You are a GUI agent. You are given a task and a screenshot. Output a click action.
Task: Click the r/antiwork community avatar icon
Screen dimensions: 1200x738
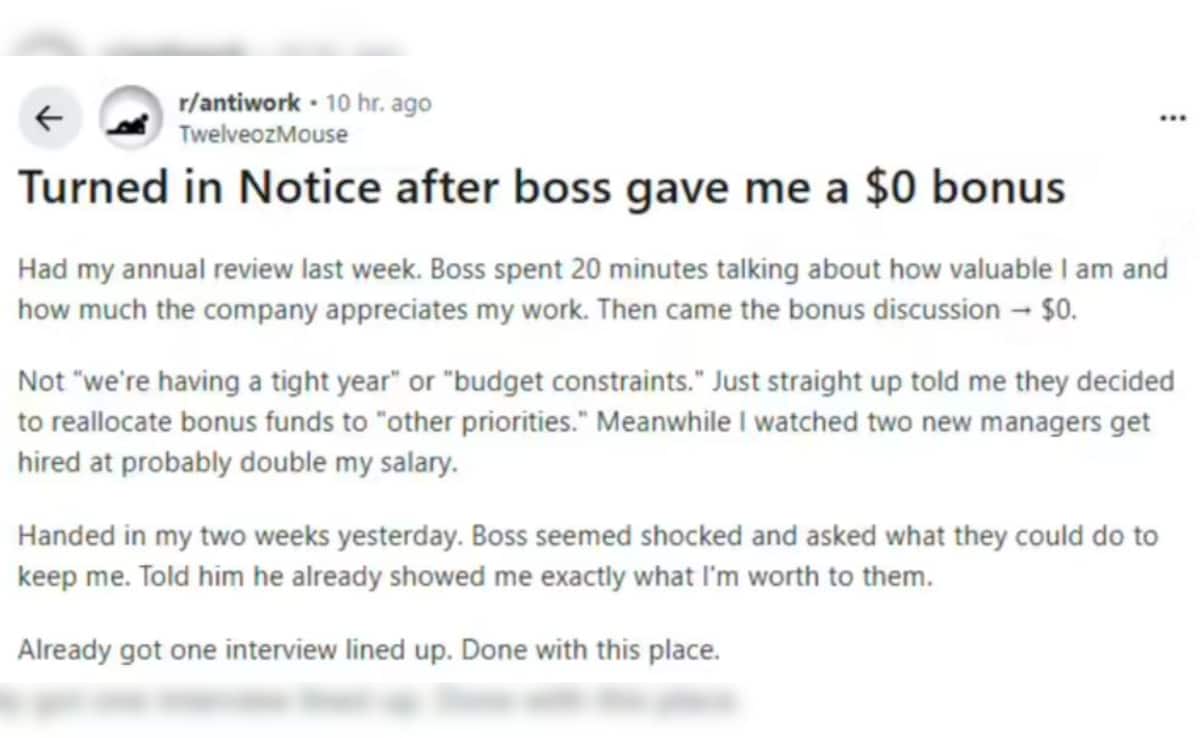[x=130, y=119]
